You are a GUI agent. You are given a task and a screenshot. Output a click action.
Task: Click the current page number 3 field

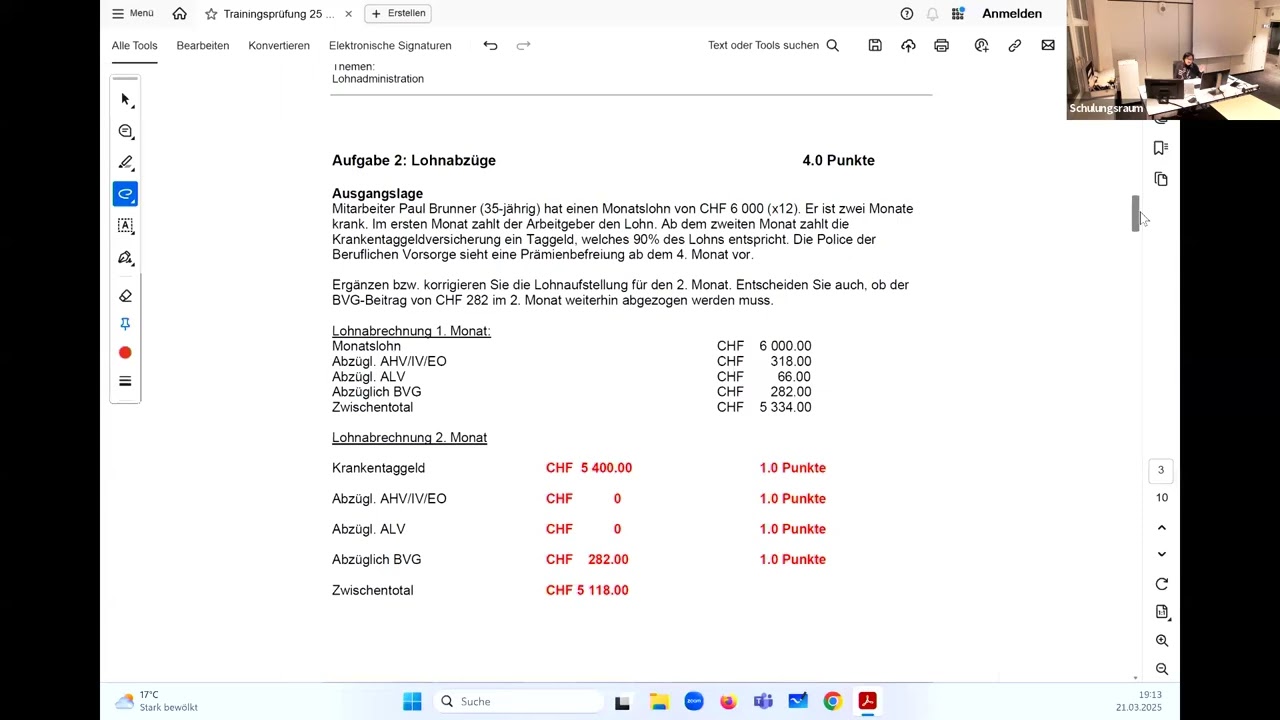(x=1161, y=470)
